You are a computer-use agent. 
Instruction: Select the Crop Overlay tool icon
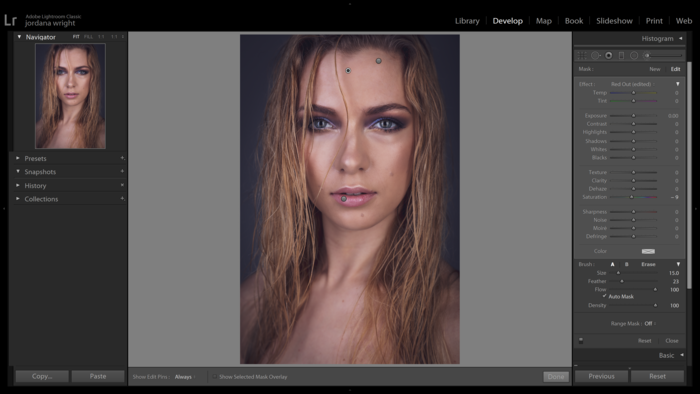[582, 55]
